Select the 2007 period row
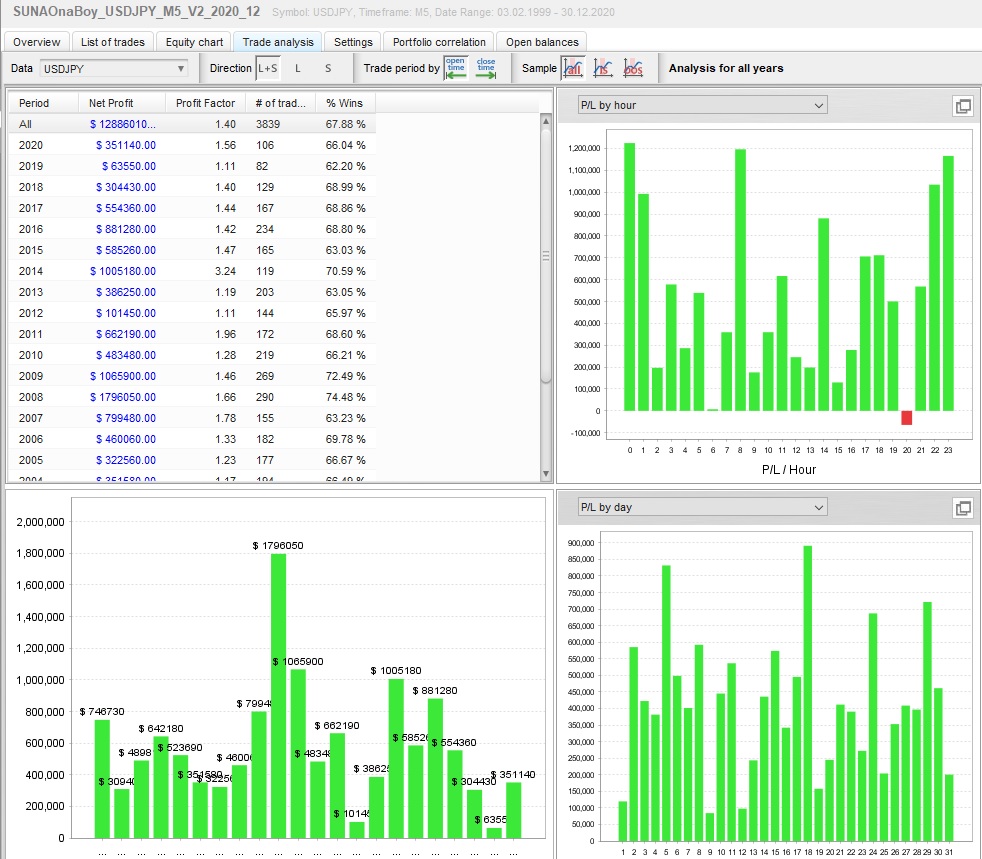The image size is (982, 859). point(192,418)
